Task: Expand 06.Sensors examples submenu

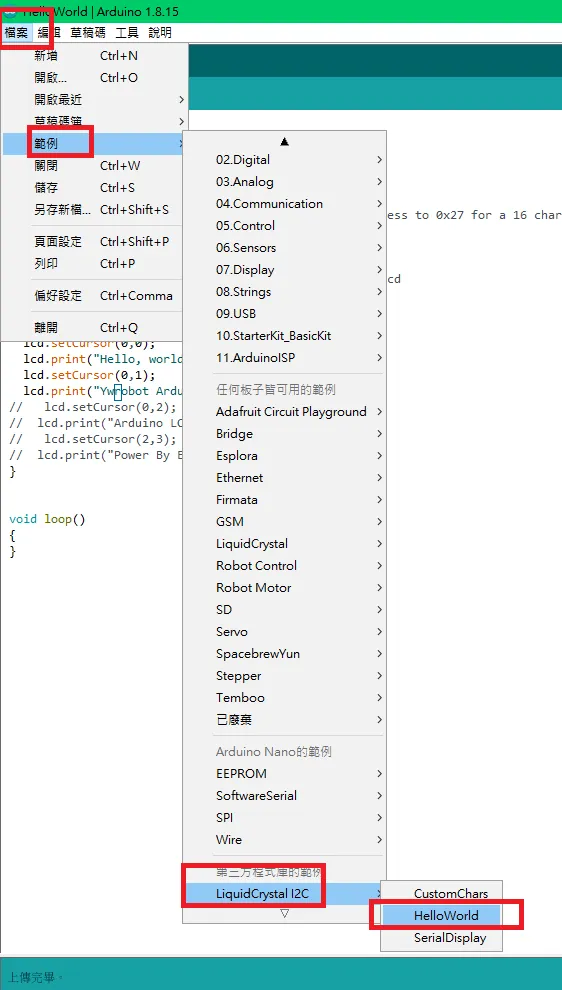Action: [x=284, y=248]
